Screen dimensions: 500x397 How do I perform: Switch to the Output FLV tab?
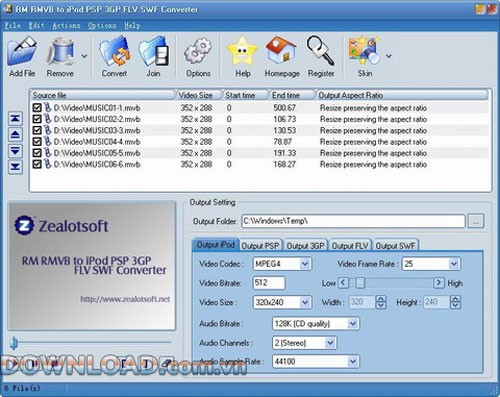[x=350, y=246]
